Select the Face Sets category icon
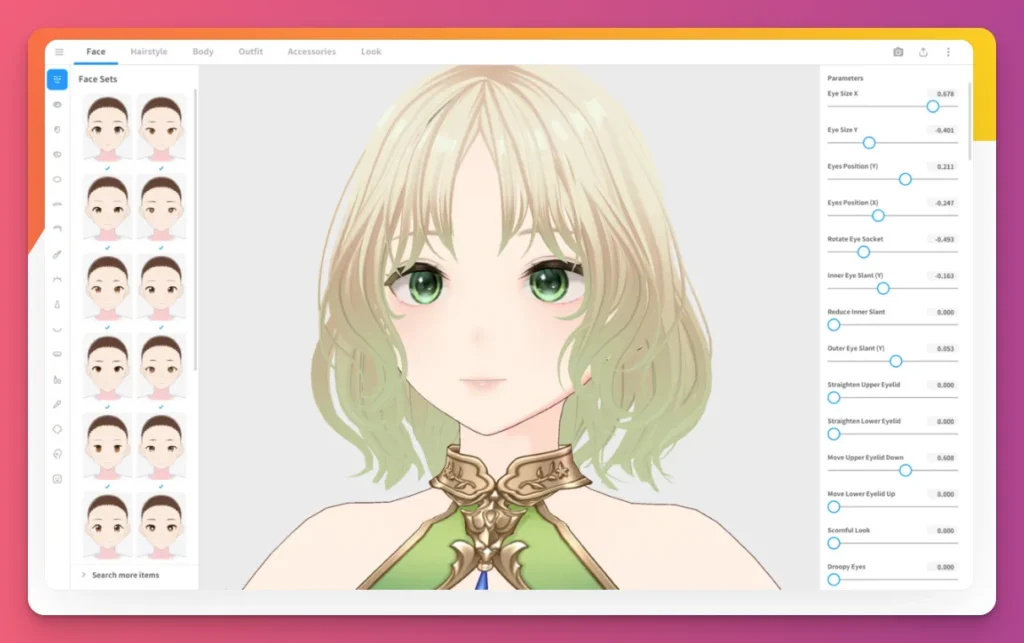The height and width of the screenshot is (643, 1024). (x=57, y=79)
